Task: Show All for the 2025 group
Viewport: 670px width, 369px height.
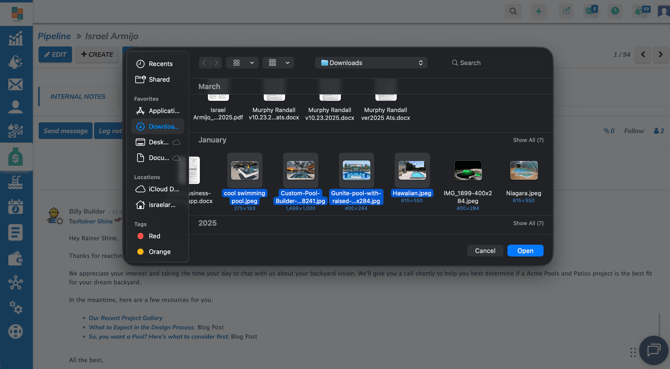Action: click(528, 223)
